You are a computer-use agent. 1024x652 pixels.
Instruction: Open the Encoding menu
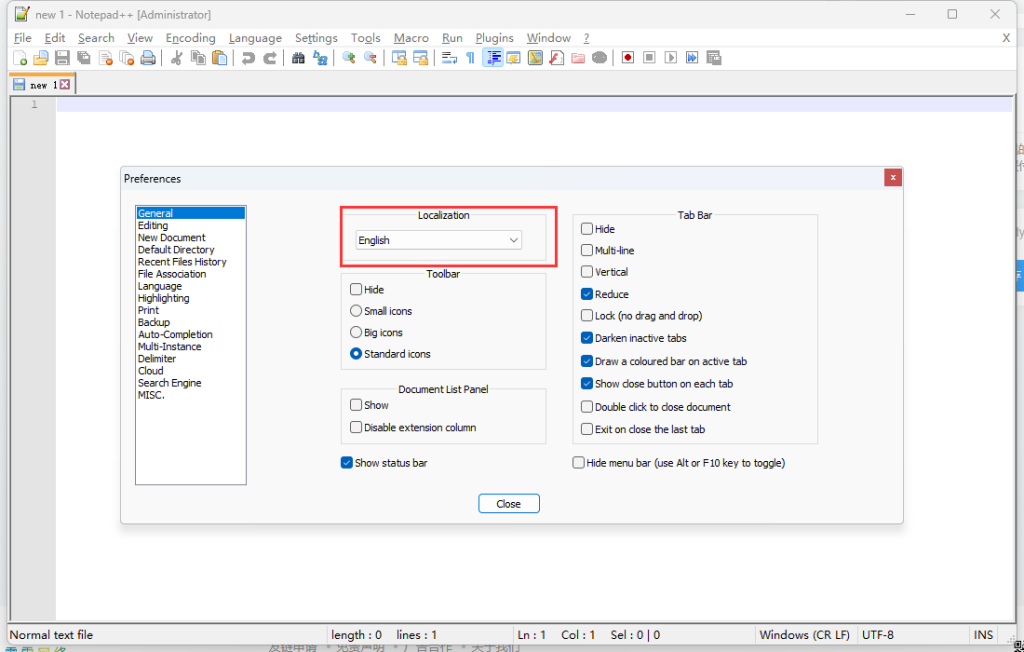click(190, 38)
